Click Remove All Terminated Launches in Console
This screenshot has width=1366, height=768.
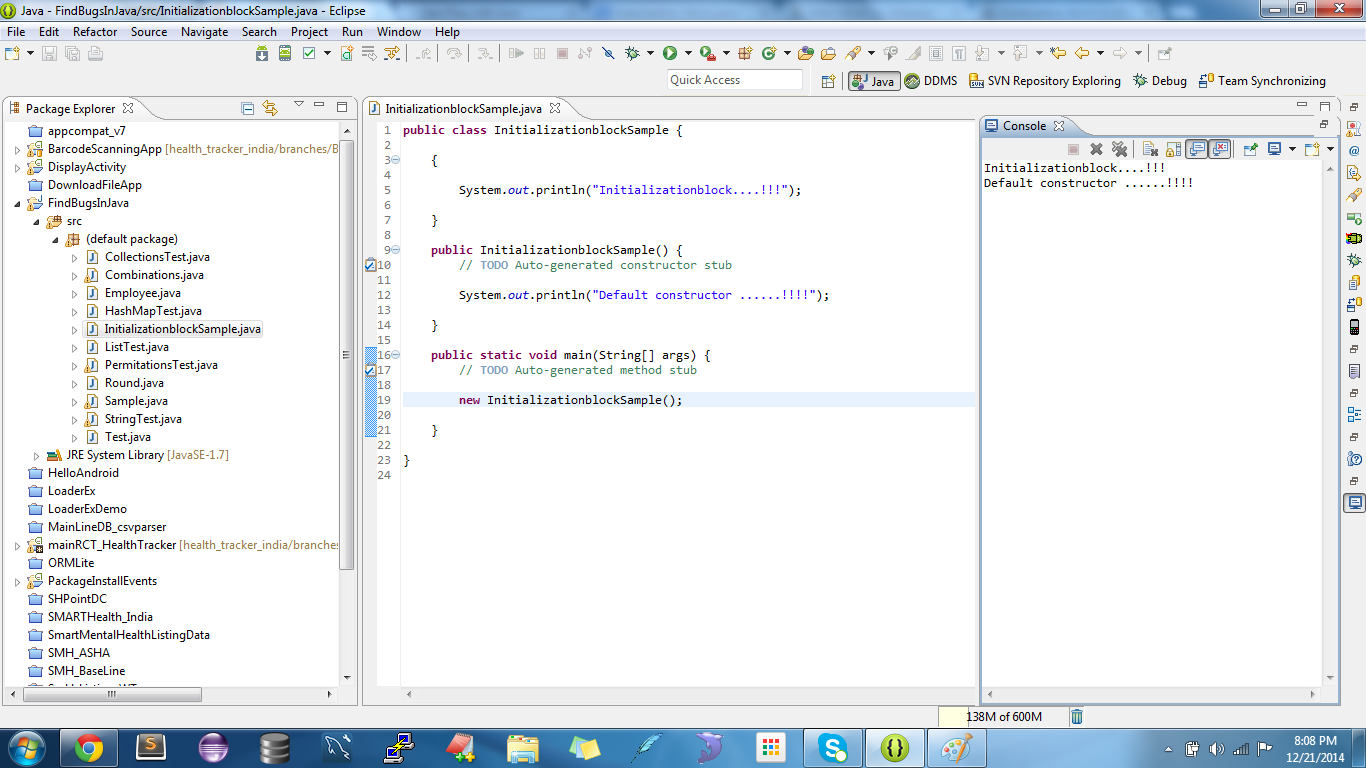(1120, 149)
